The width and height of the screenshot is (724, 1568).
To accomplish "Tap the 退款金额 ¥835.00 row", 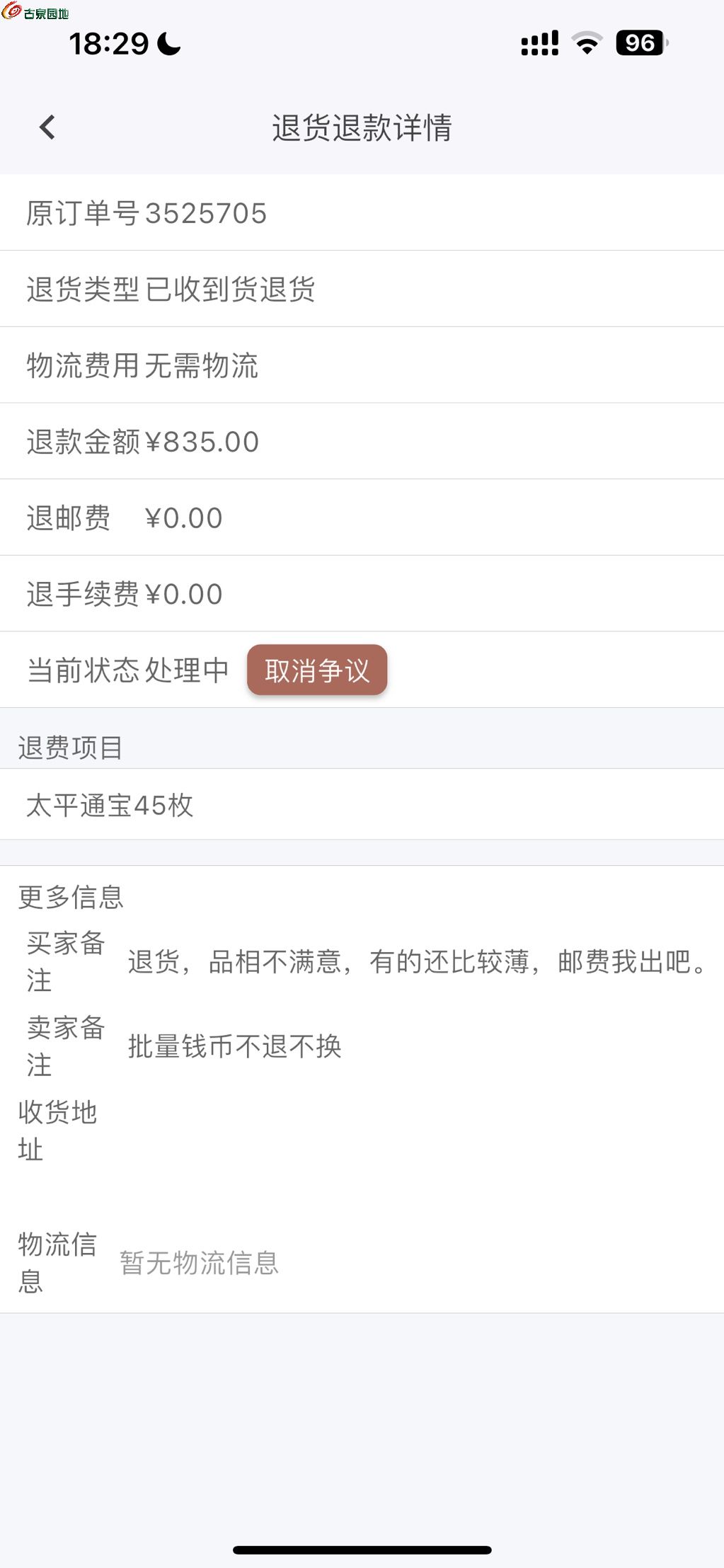I will pos(362,442).
